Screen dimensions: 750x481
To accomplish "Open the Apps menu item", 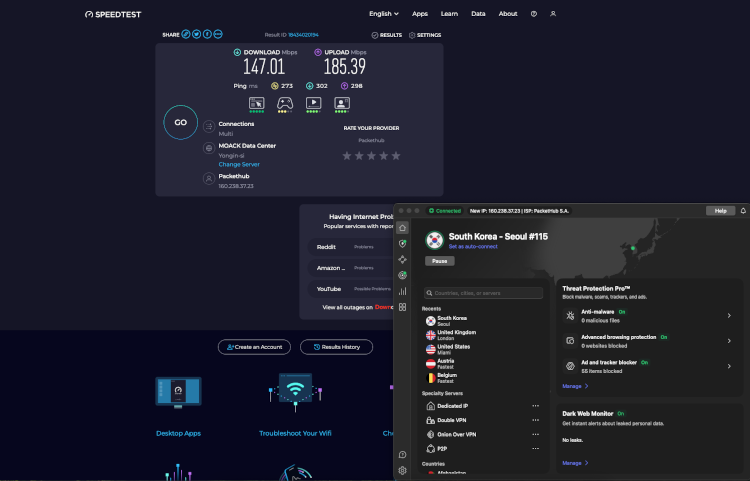I will [x=419, y=14].
